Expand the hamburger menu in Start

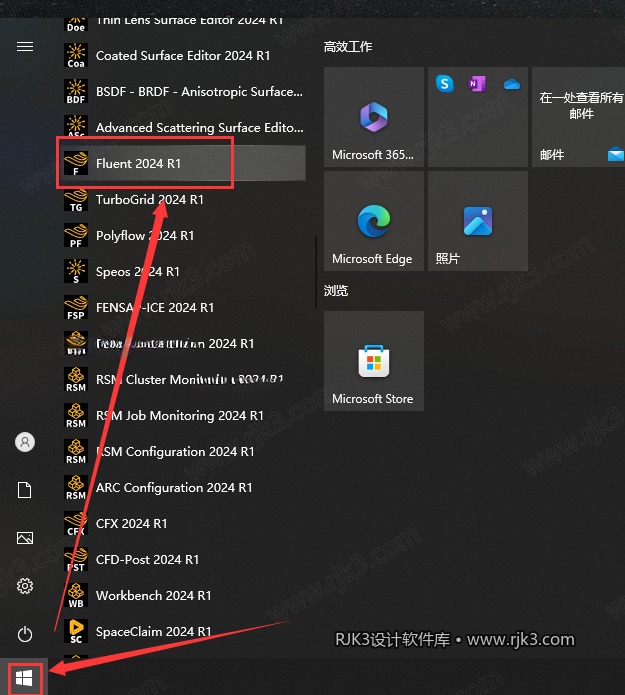click(x=25, y=47)
